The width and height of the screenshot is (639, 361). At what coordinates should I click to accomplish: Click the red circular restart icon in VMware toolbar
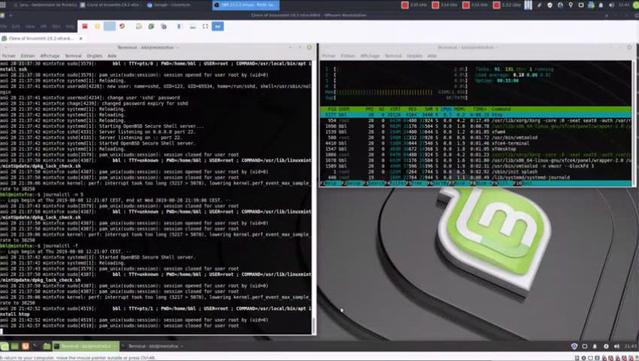pos(122,26)
